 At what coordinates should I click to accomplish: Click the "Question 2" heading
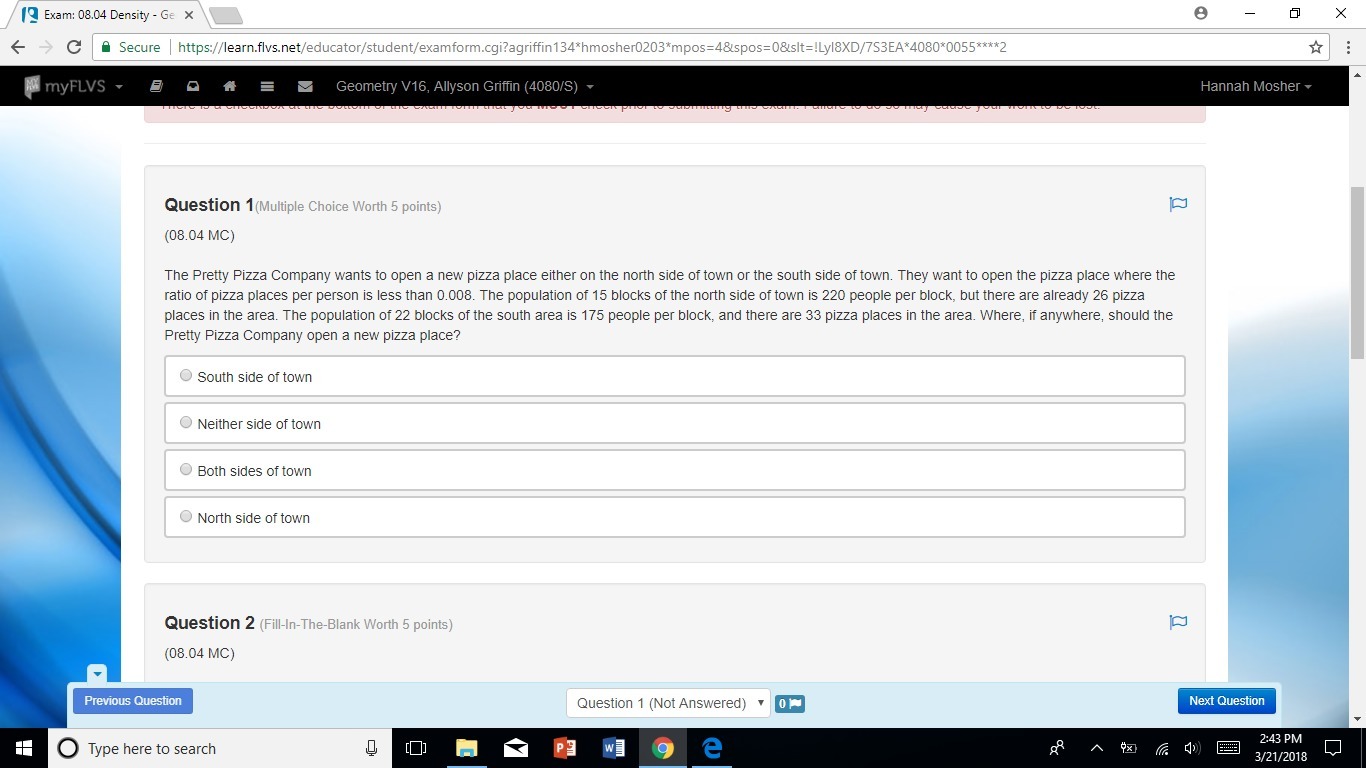coord(210,623)
